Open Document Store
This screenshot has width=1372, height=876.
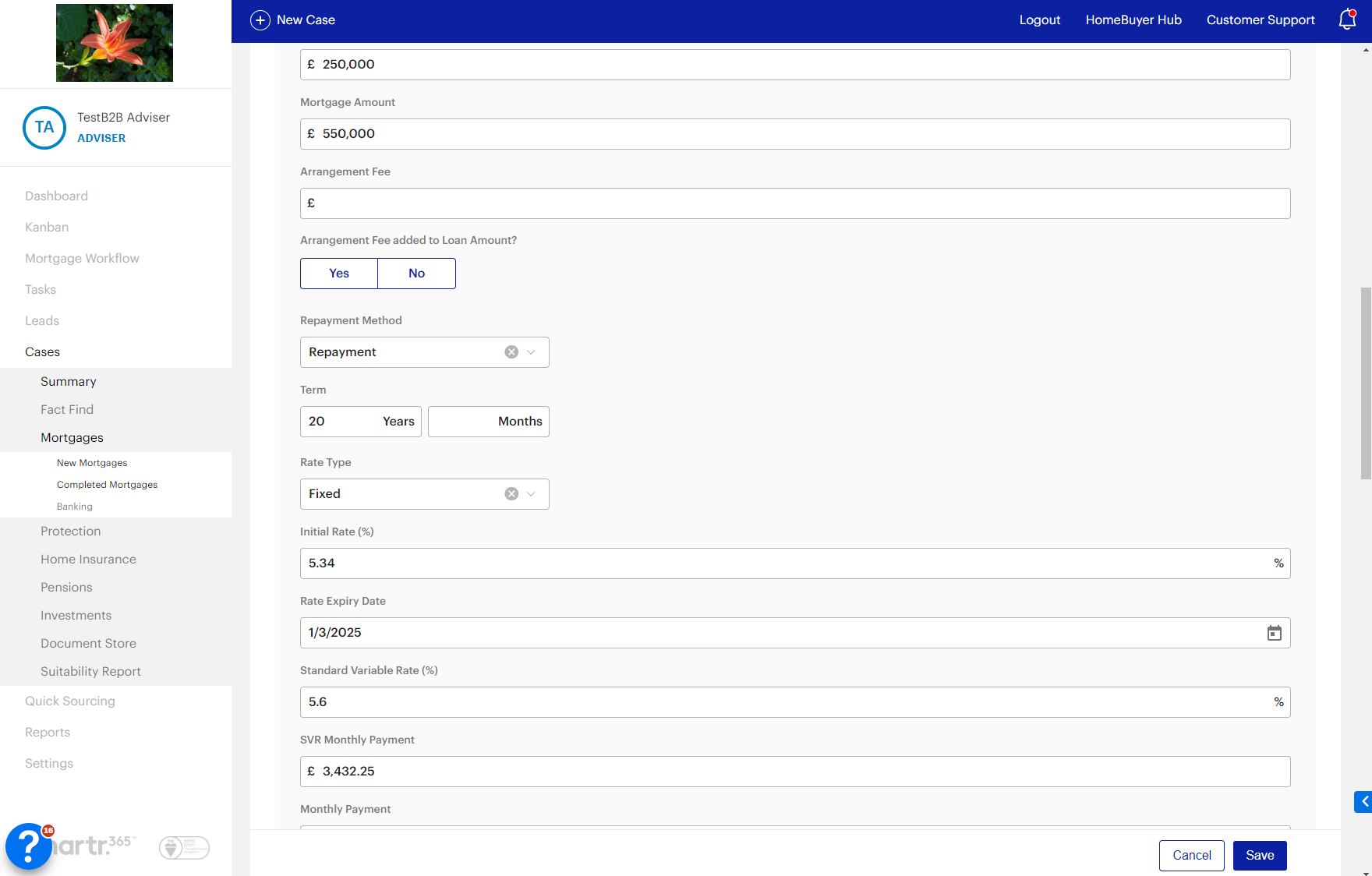88,644
